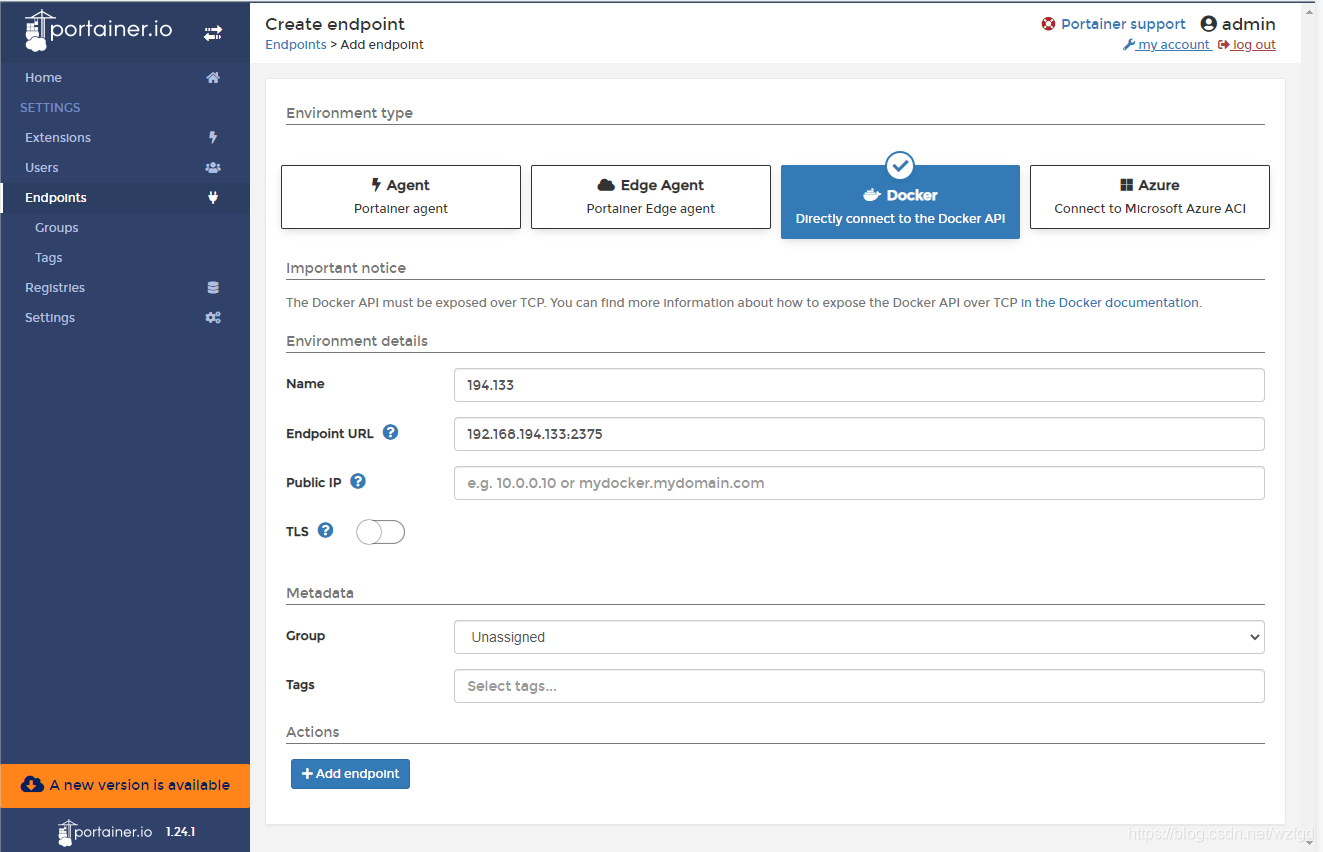Select the Azure environment type
Image resolution: width=1323 pixels, height=852 pixels.
click(1150, 197)
